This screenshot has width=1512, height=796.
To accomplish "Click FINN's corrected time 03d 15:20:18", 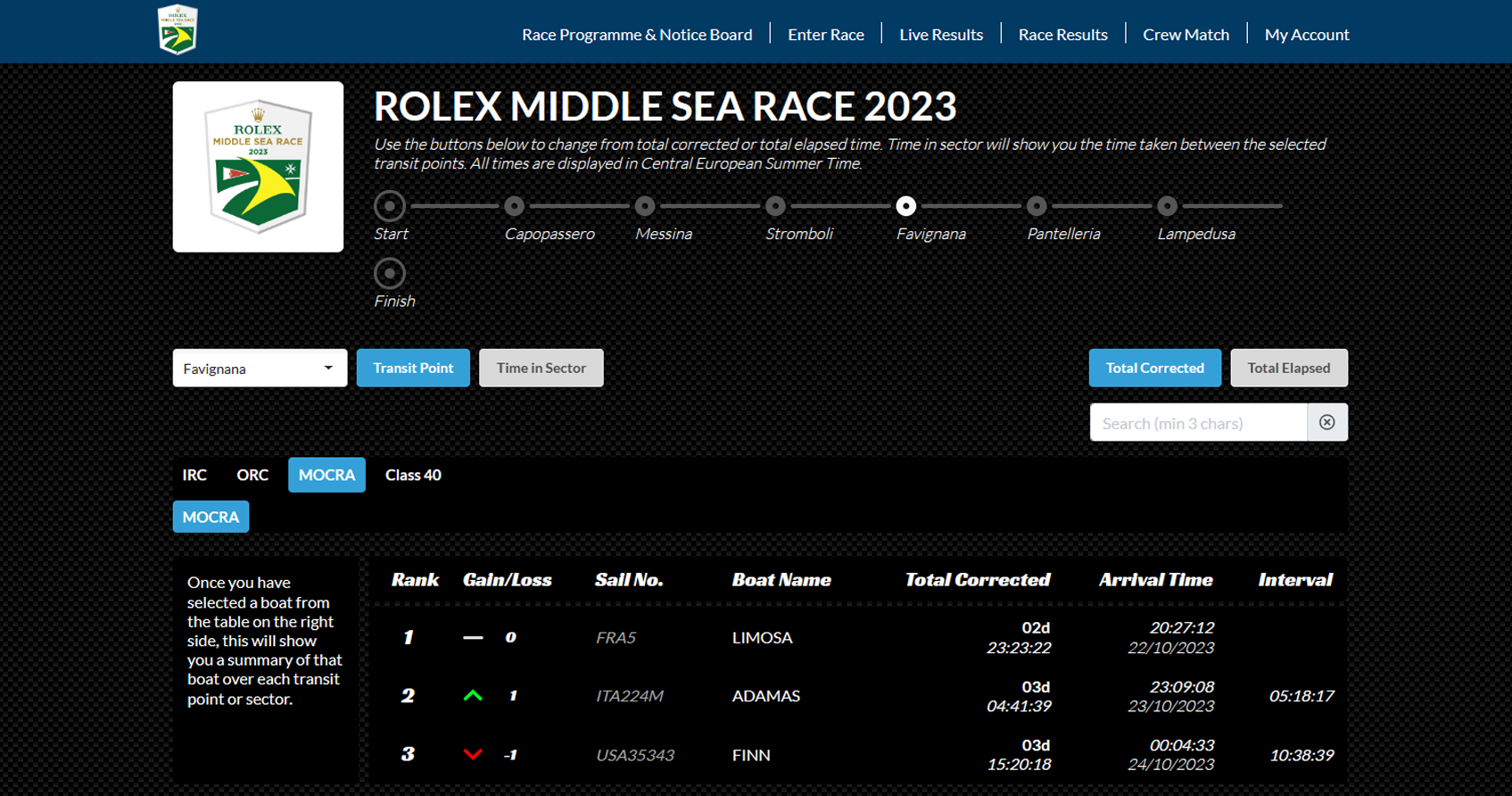I will 1019,755.
